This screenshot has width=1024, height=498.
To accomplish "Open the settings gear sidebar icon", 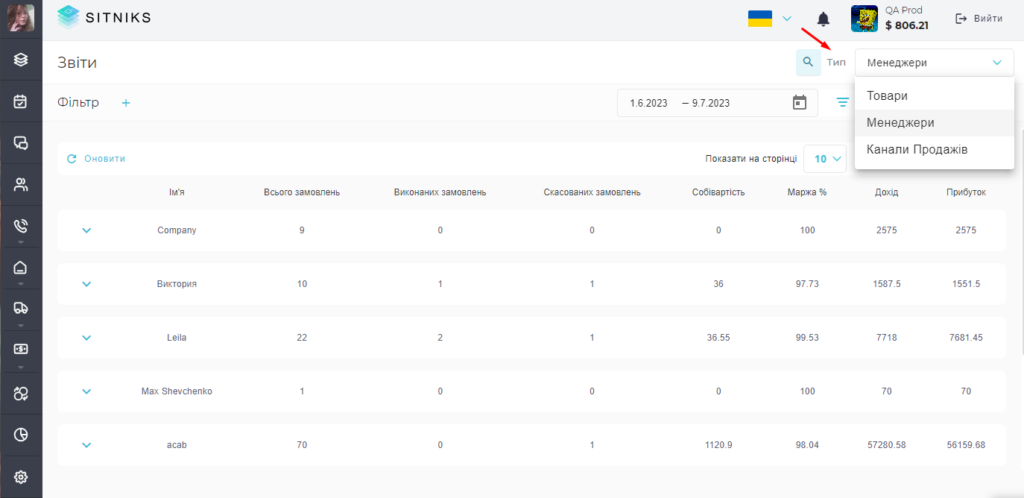I will click(x=21, y=477).
